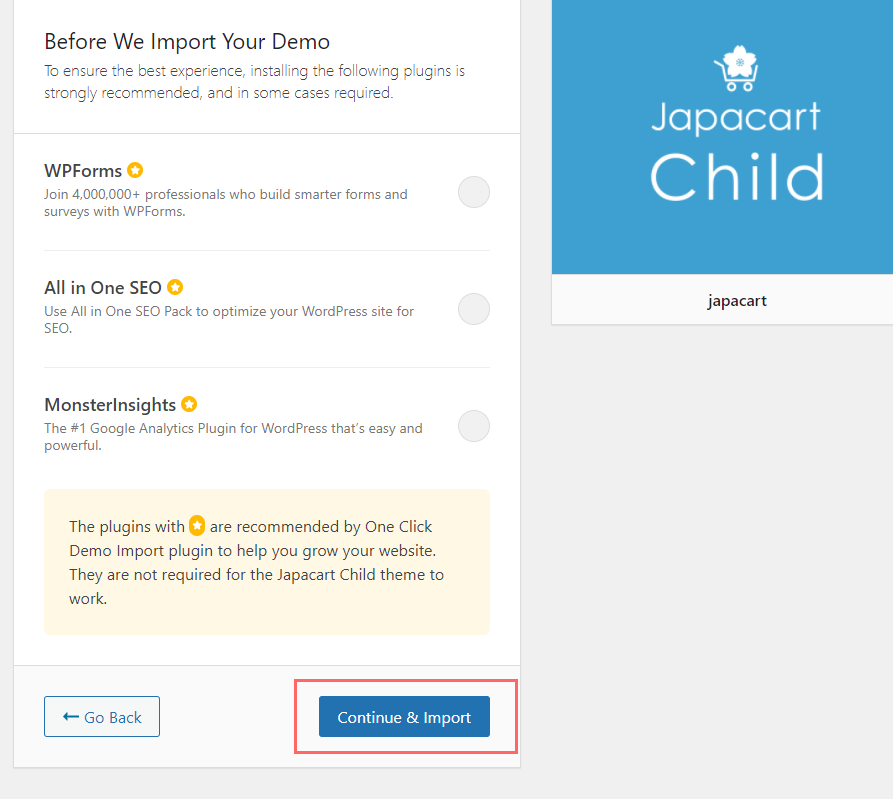Screen dimensions: 893x799
Task: Click the WPForms description text
Action: [226, 203]
